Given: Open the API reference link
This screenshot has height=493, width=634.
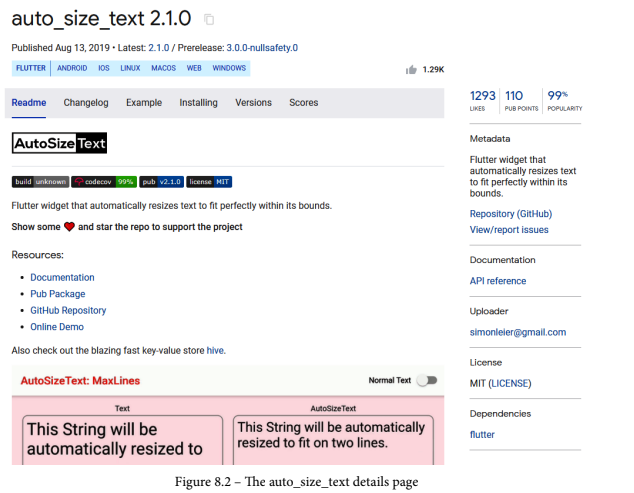Looking at the screenshot, I should 498,281.
